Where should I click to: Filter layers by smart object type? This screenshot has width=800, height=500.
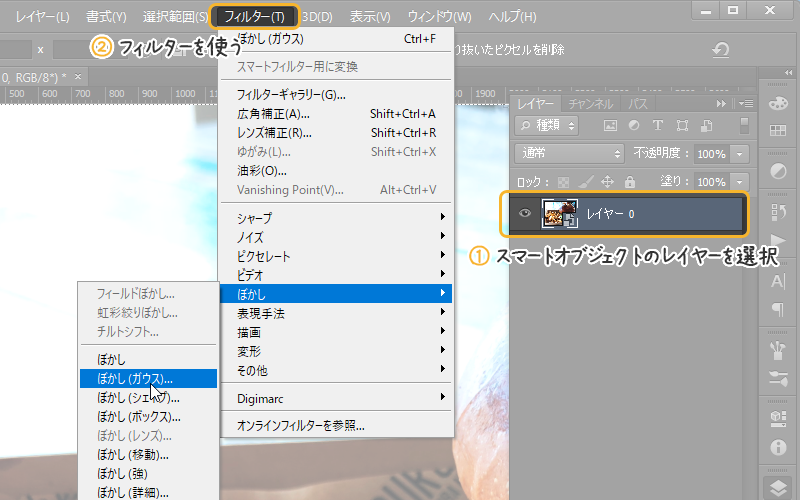pyautogui.click(x=707, y=126)
